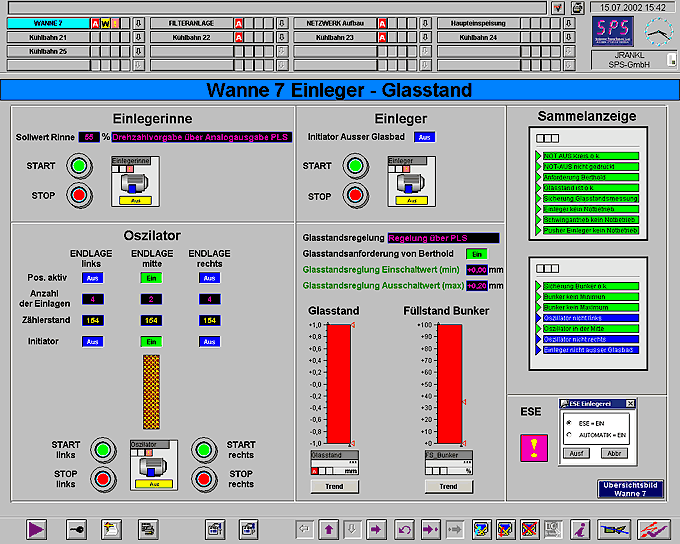Viewport: 680px width, 544px height.
Task: Click the Trend button under Glasstand
Action: [x=335, y=487]
